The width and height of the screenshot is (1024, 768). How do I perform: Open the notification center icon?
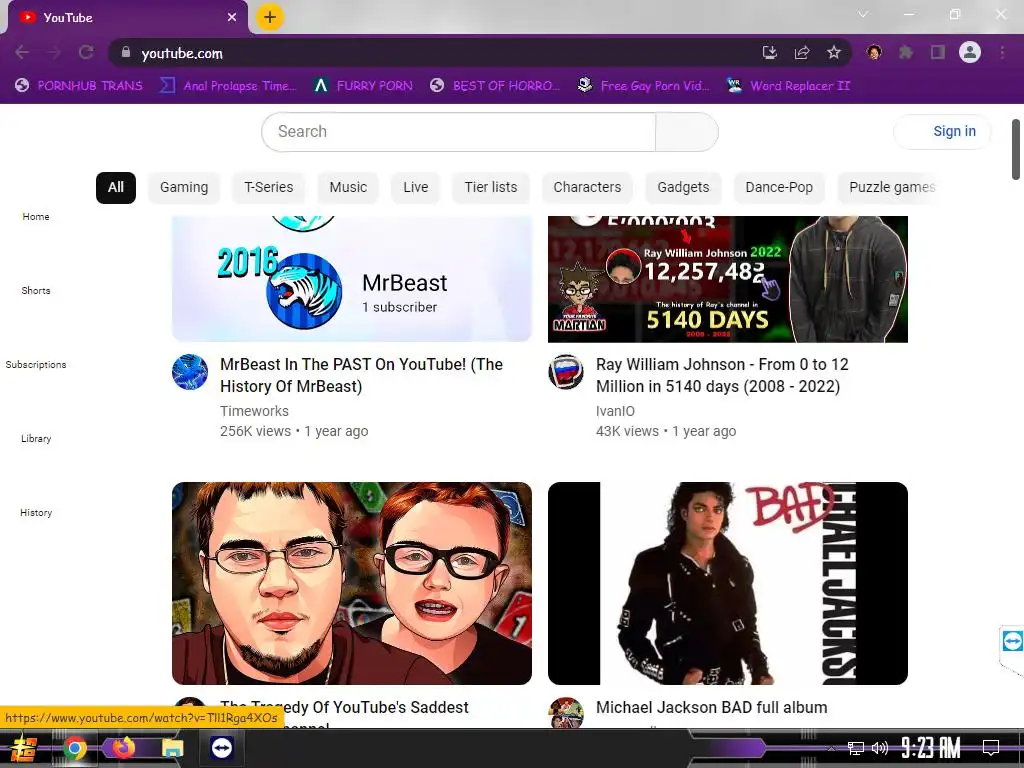pos(991,748)
